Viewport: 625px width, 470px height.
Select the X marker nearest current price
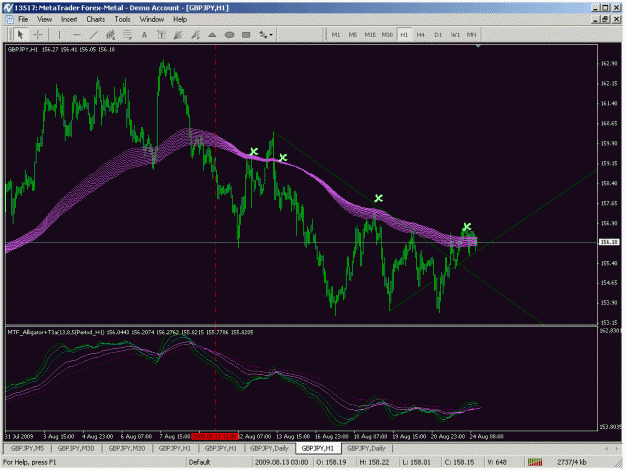click(x=467, y=227)
